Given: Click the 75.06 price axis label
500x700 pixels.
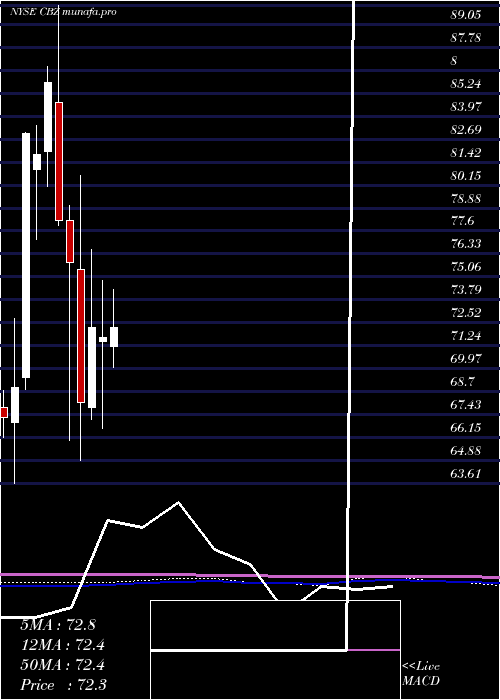Looking at the screenshot, I should point(466,267).
